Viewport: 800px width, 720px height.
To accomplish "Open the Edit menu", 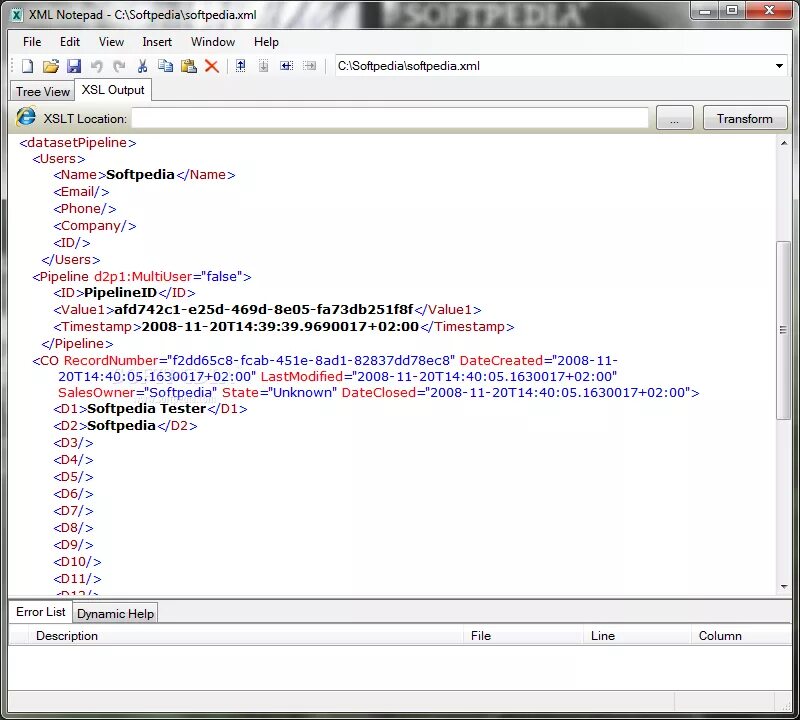I will [70, 42].
